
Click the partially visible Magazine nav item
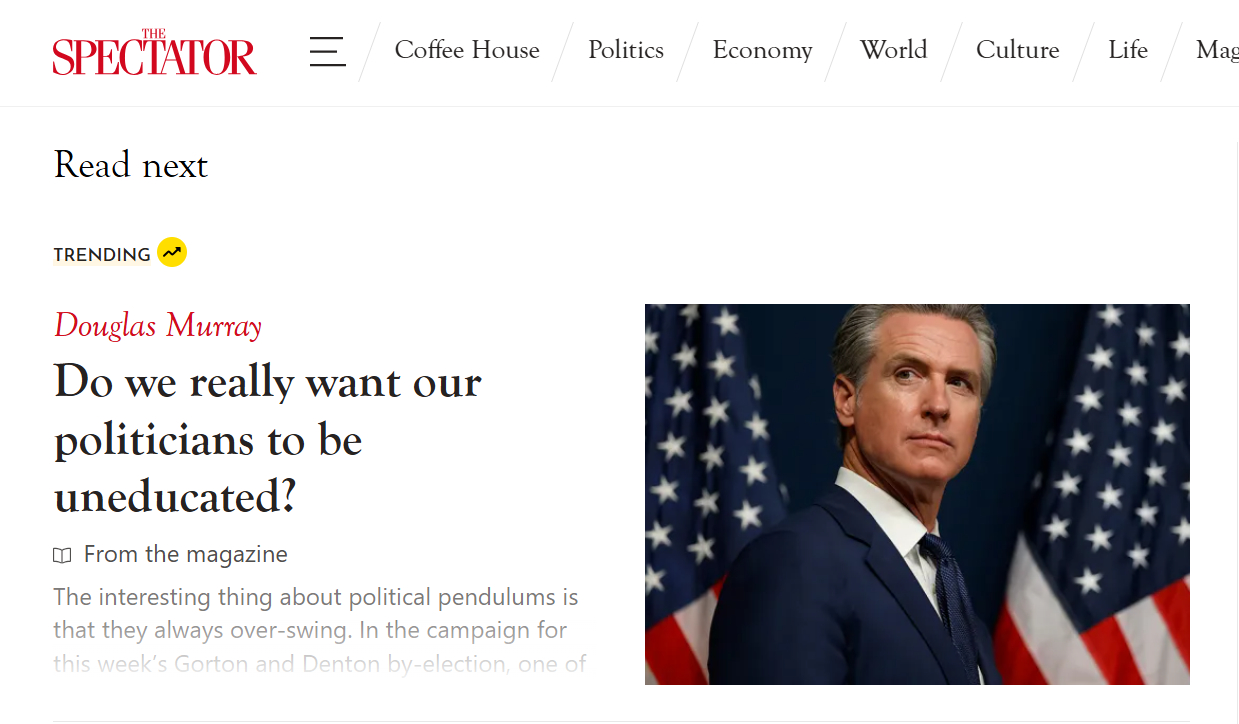(1217, 50)
